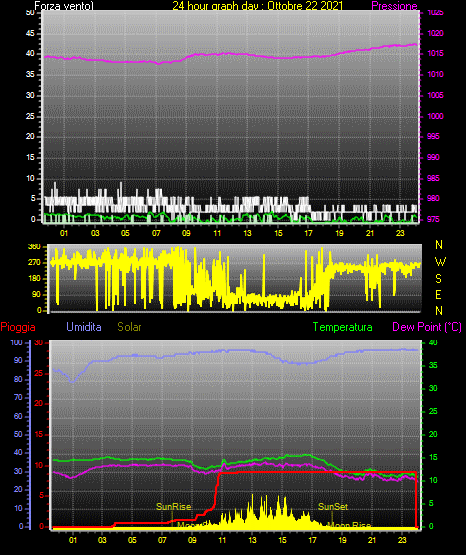Click the lowest 'N' compass label

(x=439, y=311)
